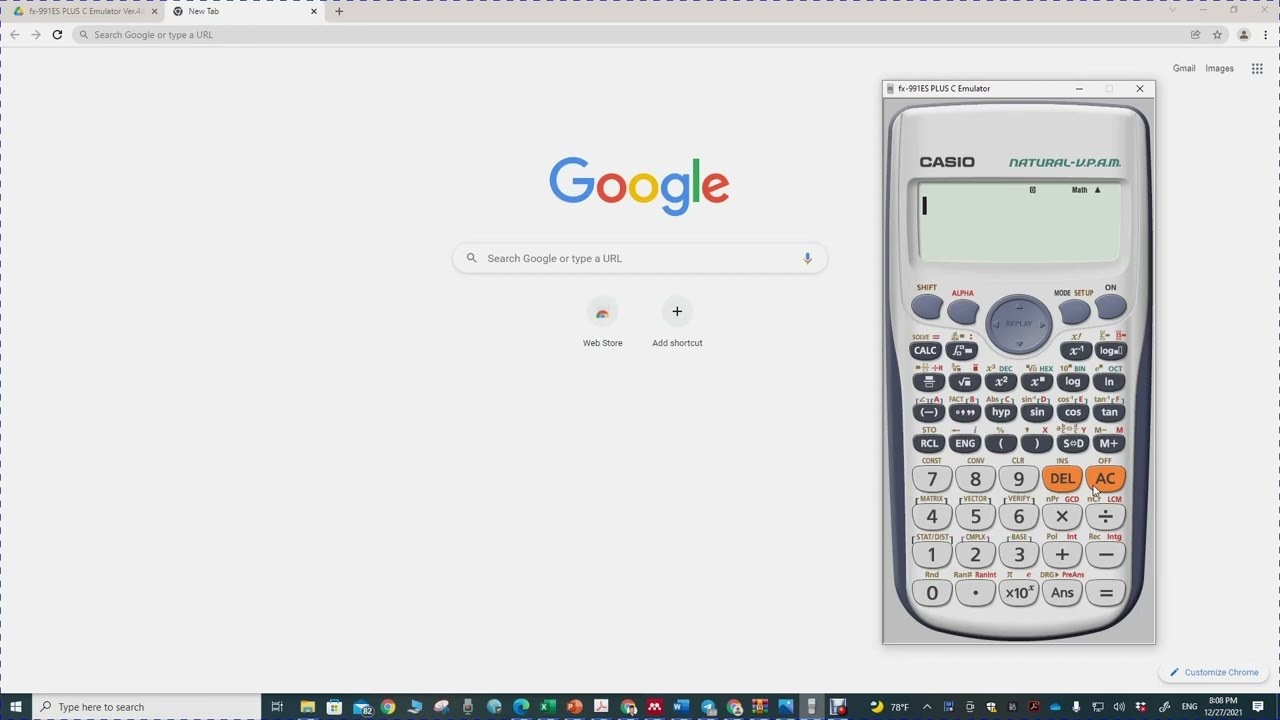This screenshot has height=720, width=1280.
Task: Click the degrees-minutes-seconds key
Action: point(965,412)
